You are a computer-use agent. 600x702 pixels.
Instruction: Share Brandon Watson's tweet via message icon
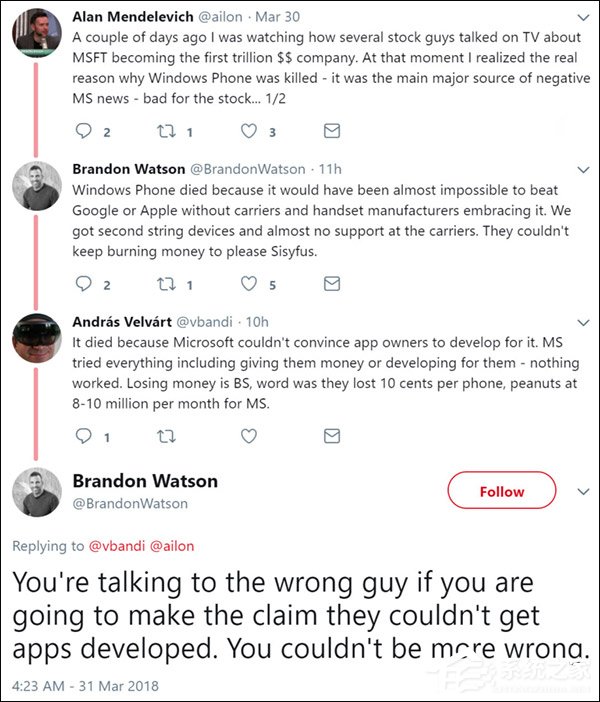tap(332, 284)
